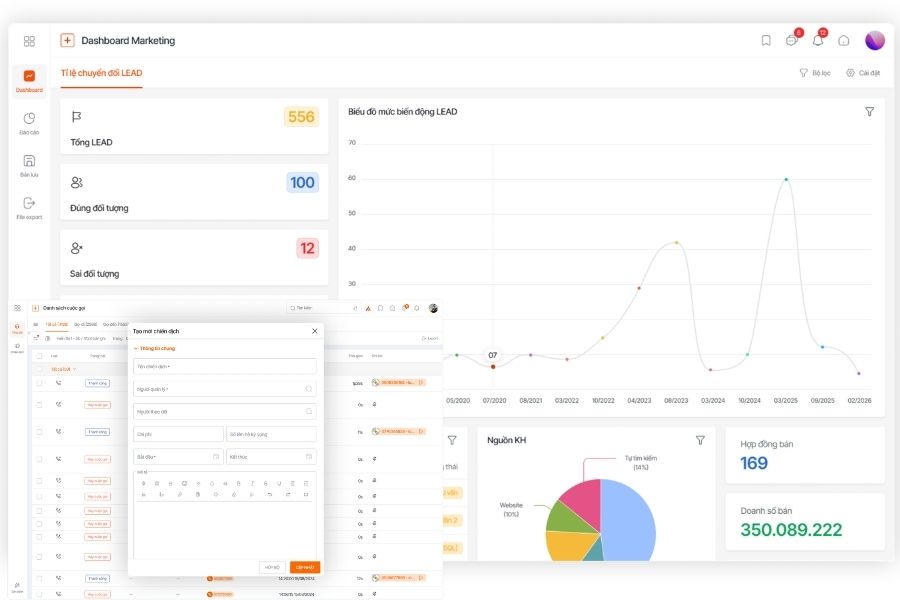Open chat messages with the red badge
The image size is (900, 600).
coord(792,40)
